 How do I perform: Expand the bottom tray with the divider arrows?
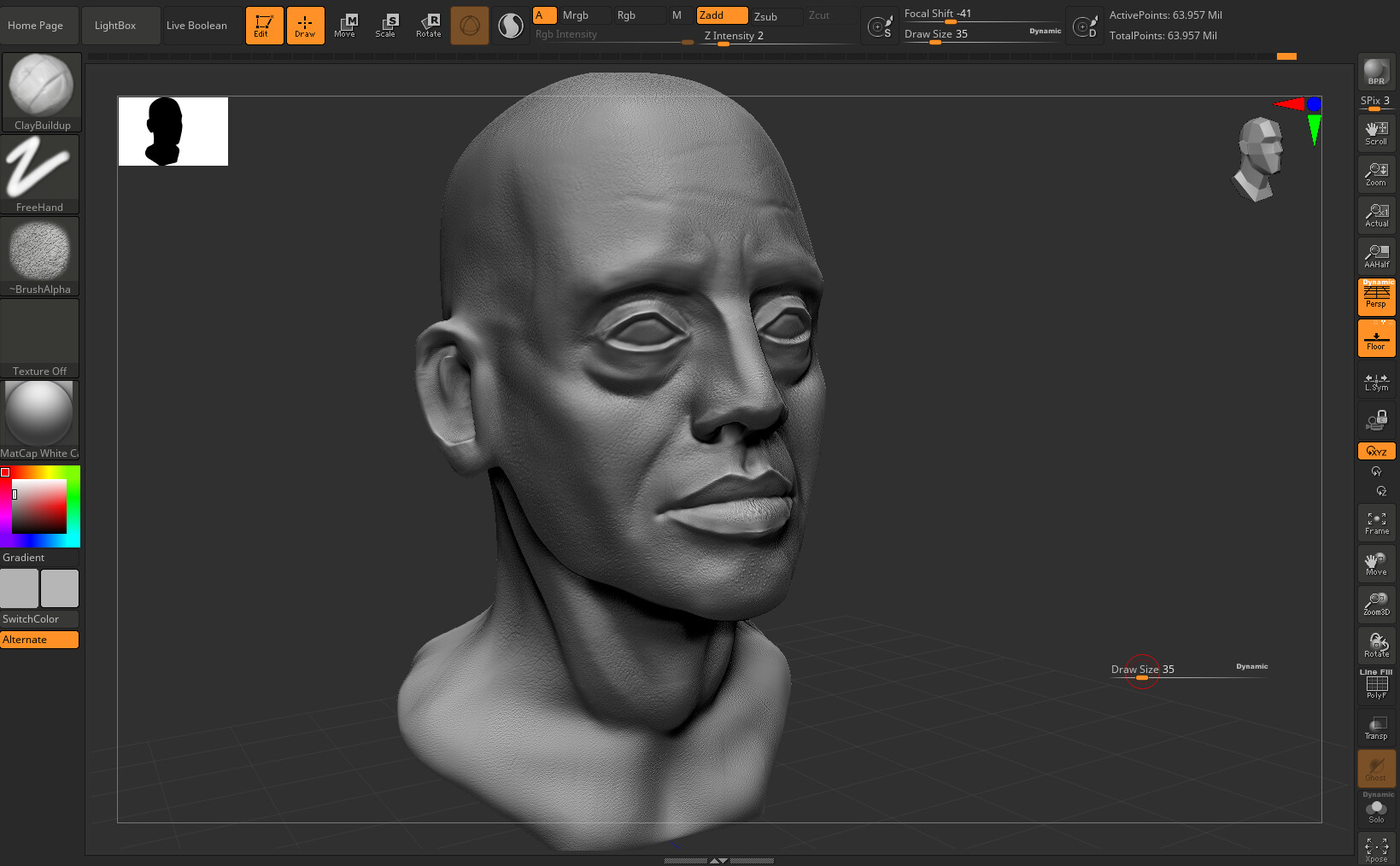point(718,861)
